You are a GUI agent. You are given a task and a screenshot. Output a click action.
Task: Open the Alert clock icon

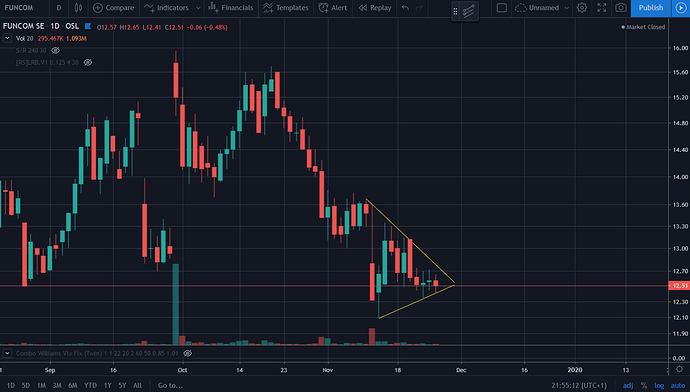(x=323, y=8)
